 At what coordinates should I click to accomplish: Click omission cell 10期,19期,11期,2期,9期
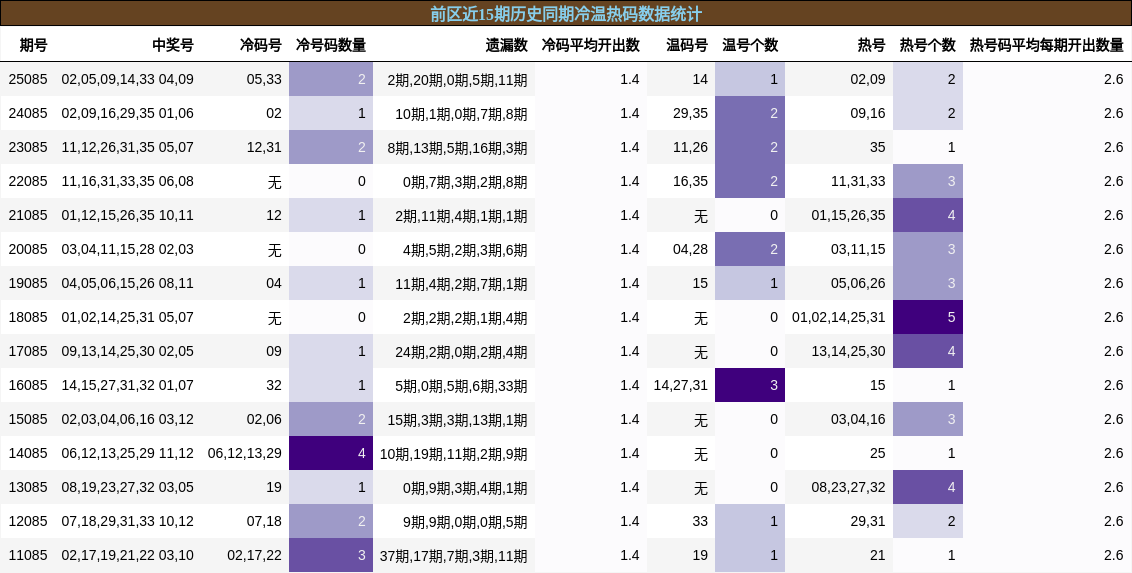pos(453,453)
